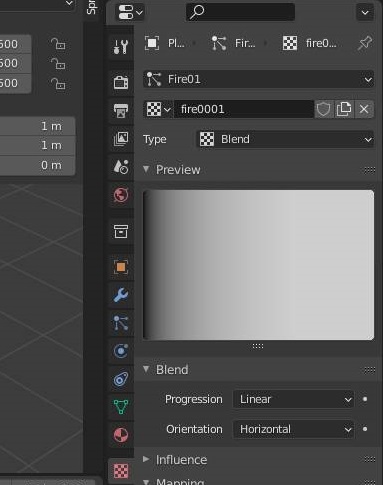This screenshot has width=383, height=485.
Task: Toggle fake user shield for fire0001
Action: pos(323,109)
